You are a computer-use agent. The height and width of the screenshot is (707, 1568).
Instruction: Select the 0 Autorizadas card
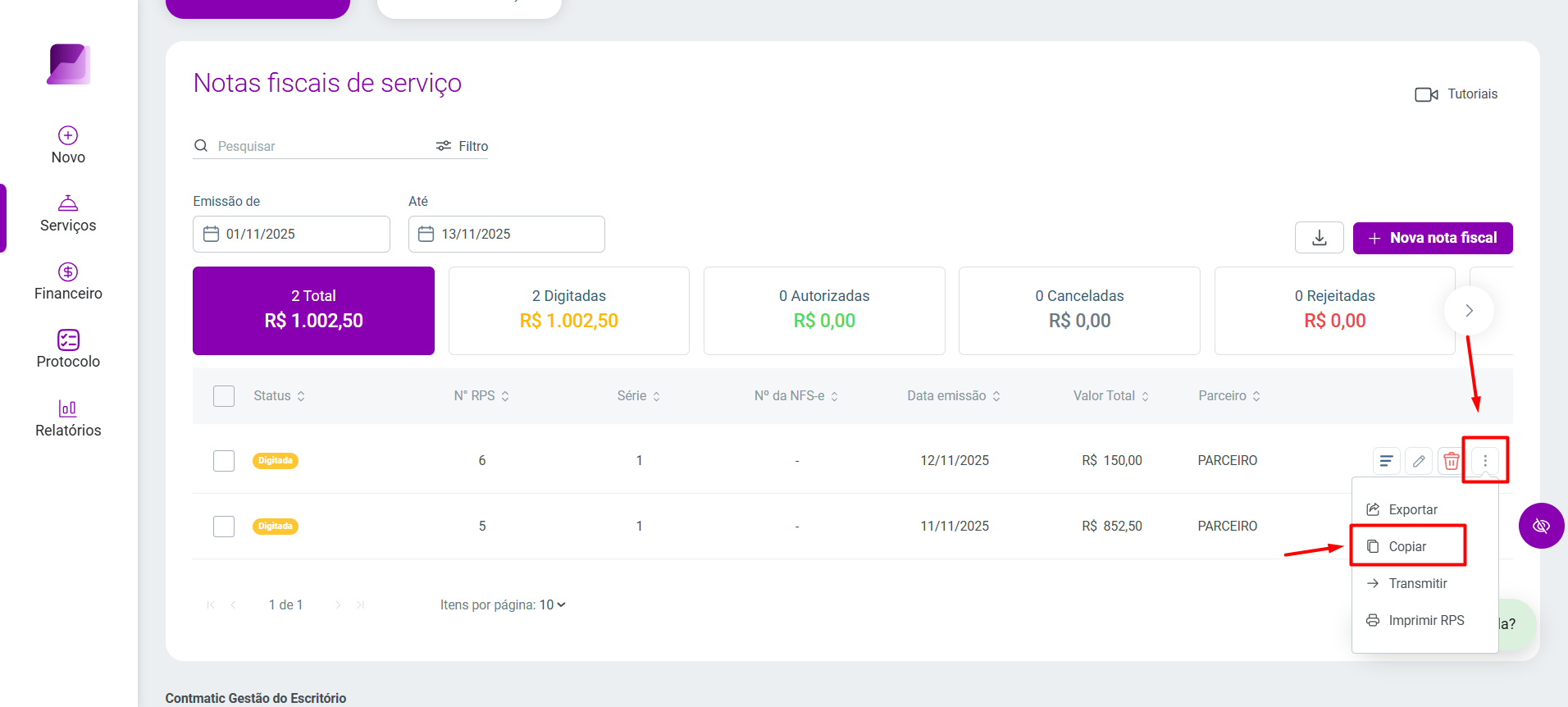(x=824, y=311)
